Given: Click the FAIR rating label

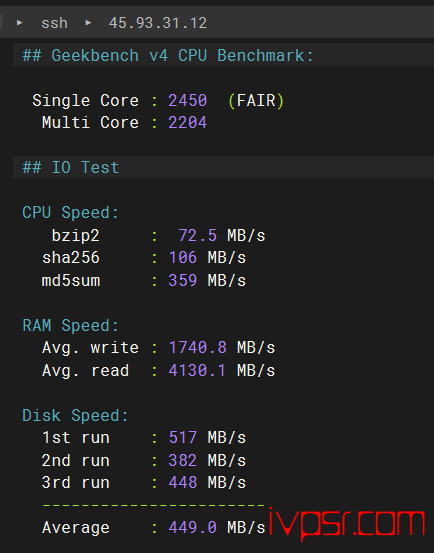Looking at the screenshot, I should pos(256,101).
